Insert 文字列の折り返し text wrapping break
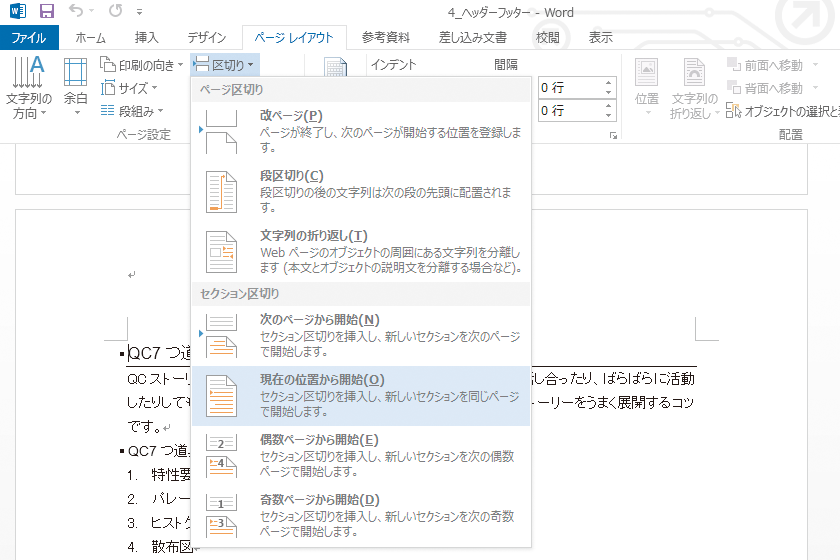This screenshot has width=840, height=560. coord(361,252)
